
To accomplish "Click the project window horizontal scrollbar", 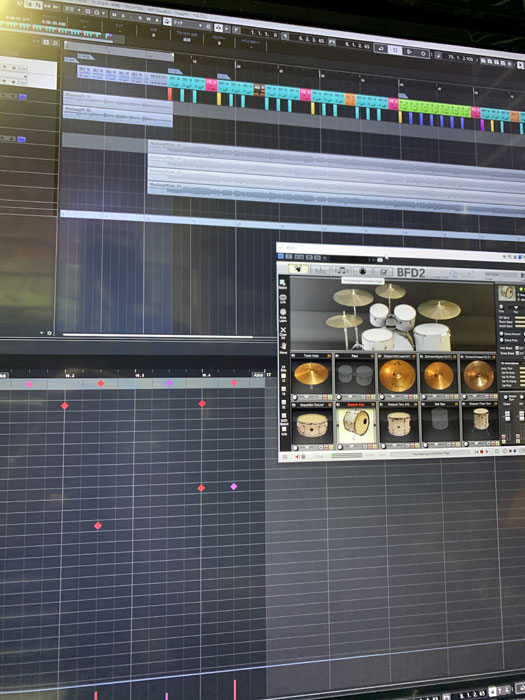I will [x=158, y=335].
